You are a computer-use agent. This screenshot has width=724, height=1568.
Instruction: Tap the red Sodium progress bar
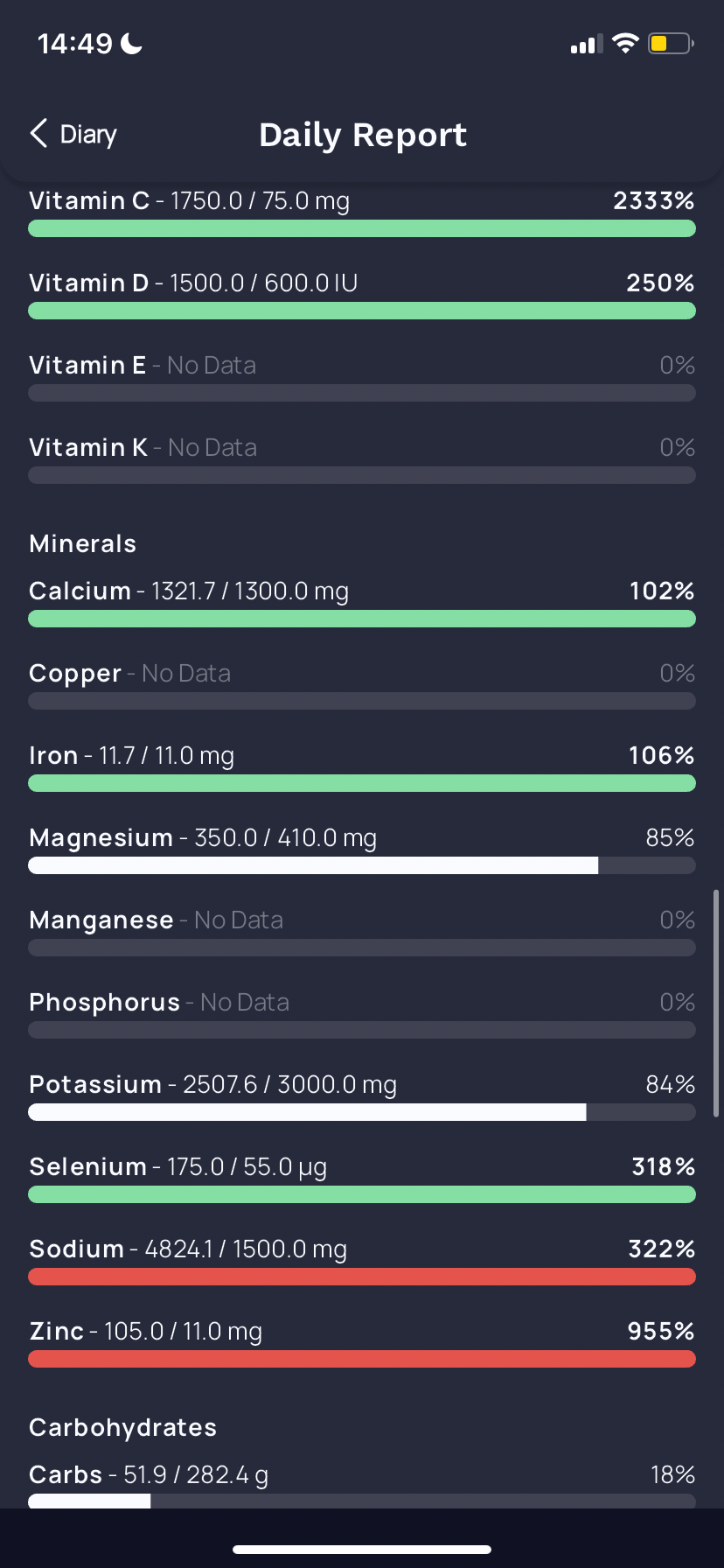[x=362, y=1277]
